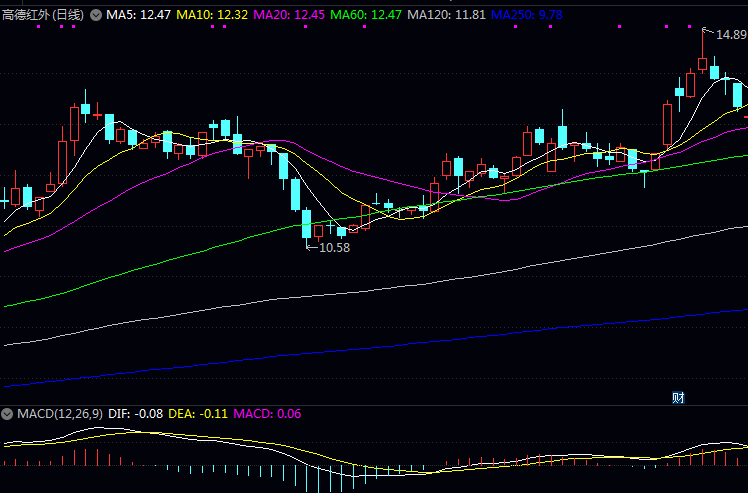Click the 14.89 high price marker
The height and width of the screenshot is (493, 748).
coord(730,35)
